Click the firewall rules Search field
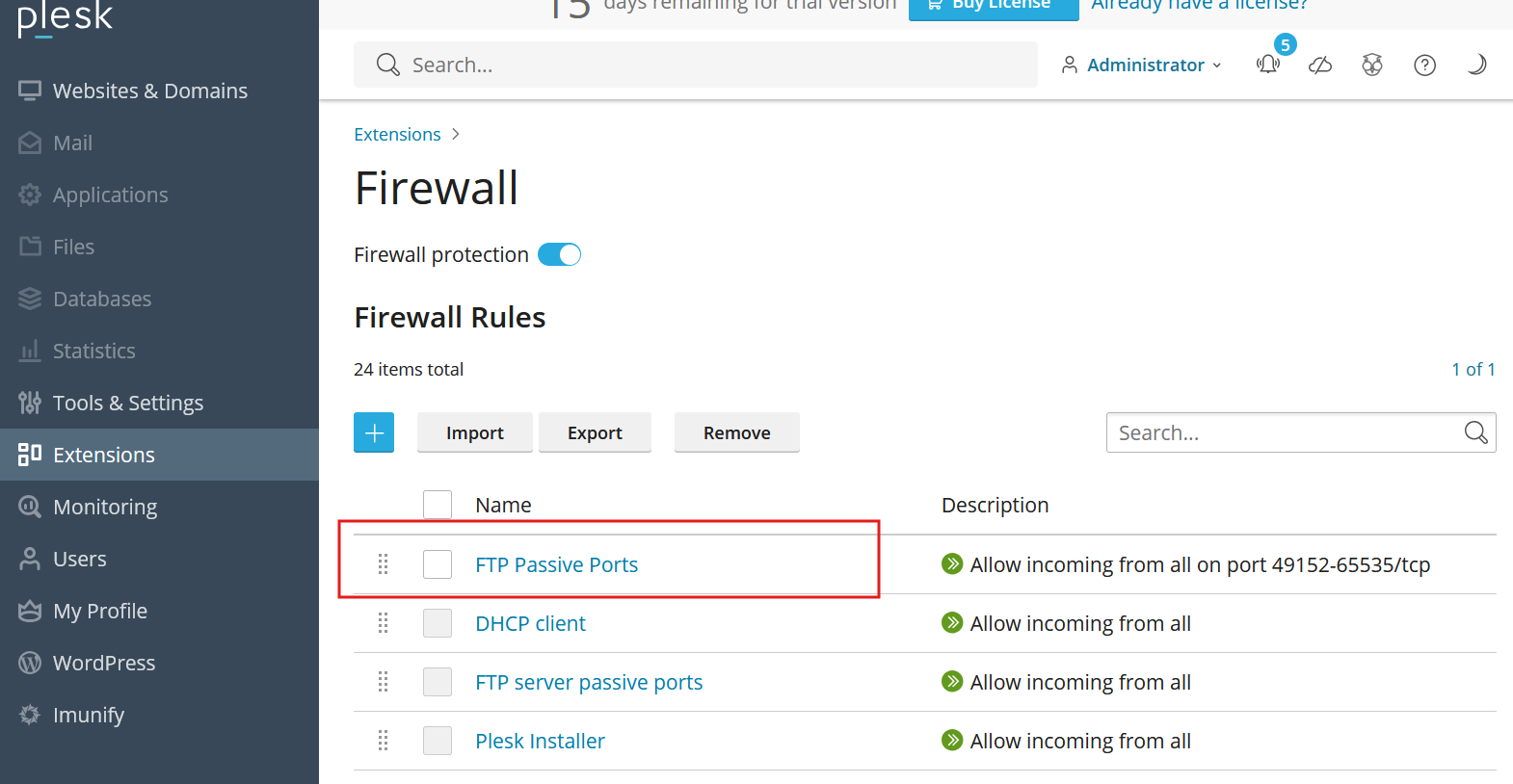The width and height of the screenshot is (1513, 784). 1301,432
